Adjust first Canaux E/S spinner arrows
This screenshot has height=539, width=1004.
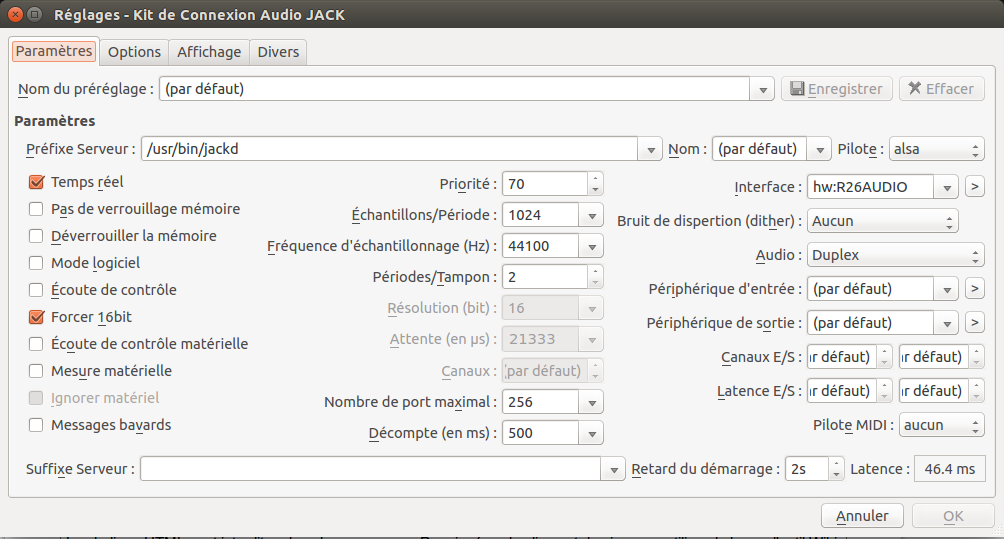(884, 357)
